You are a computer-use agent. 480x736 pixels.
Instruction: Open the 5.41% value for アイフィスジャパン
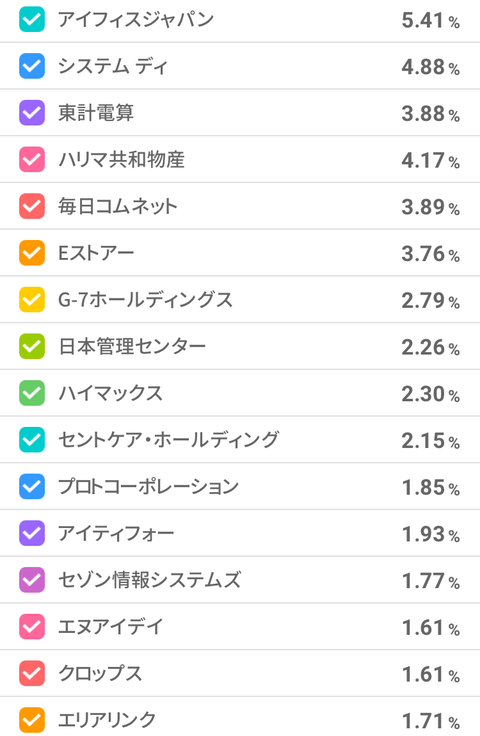coord(430,20)
